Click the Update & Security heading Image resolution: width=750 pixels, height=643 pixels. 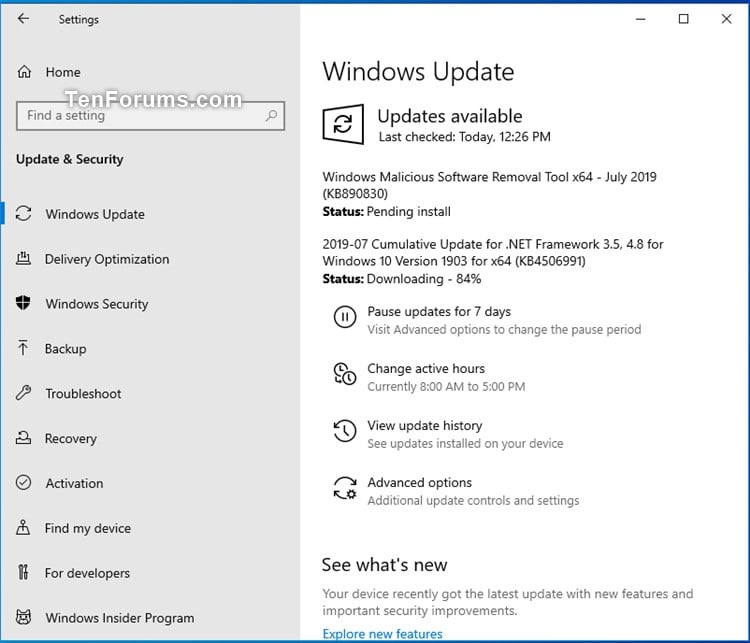coord(70,159)
